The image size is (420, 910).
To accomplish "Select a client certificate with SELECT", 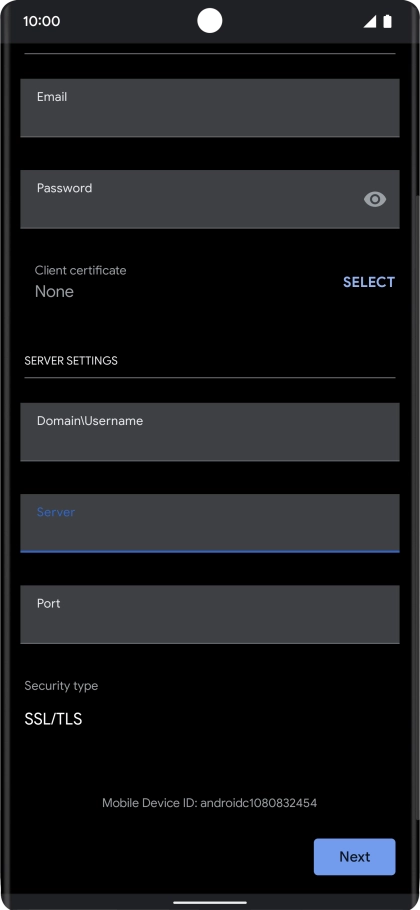I will click(x=369, y=282).
